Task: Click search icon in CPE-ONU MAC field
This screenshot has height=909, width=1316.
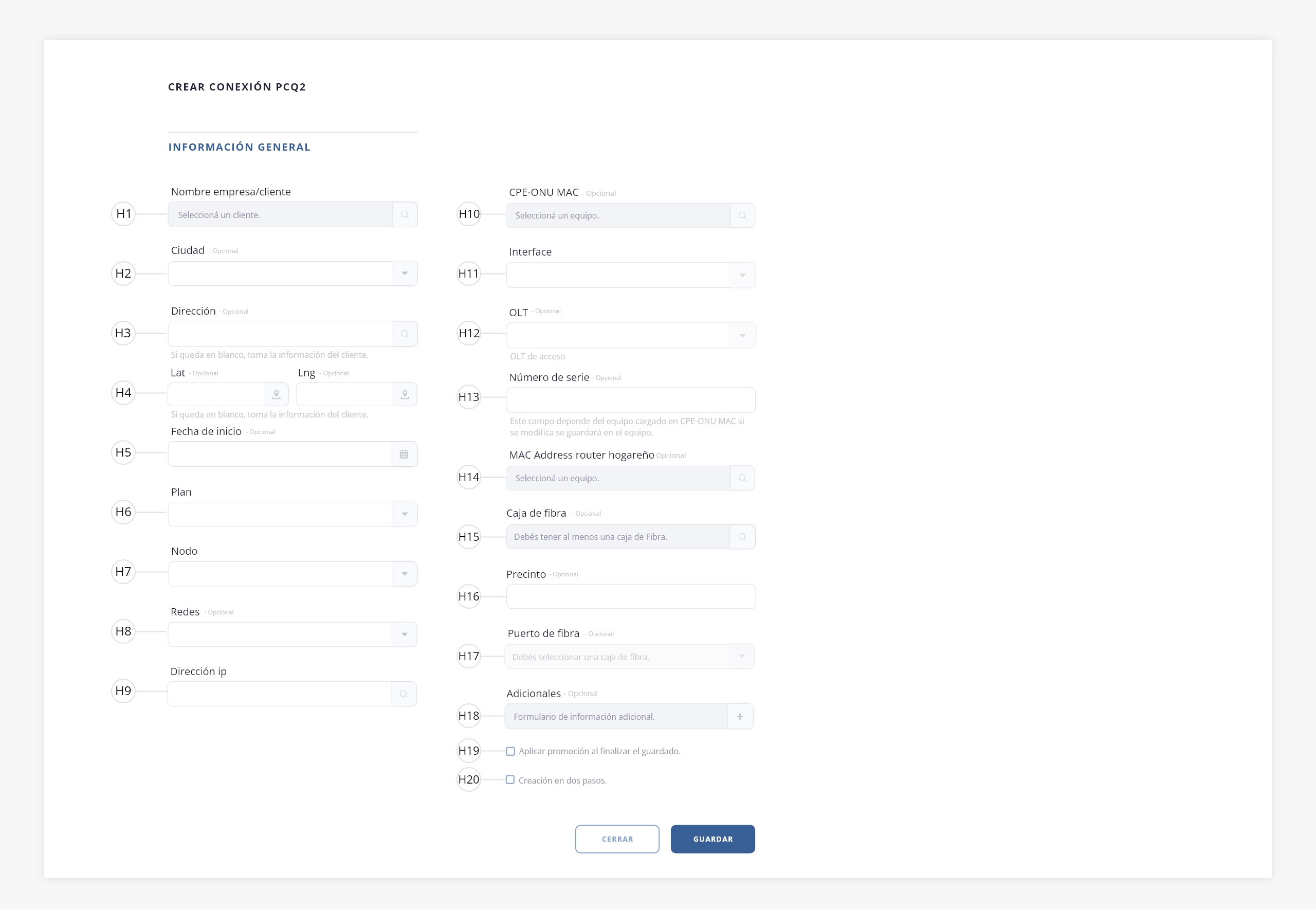Action: [x=742, y=215]
